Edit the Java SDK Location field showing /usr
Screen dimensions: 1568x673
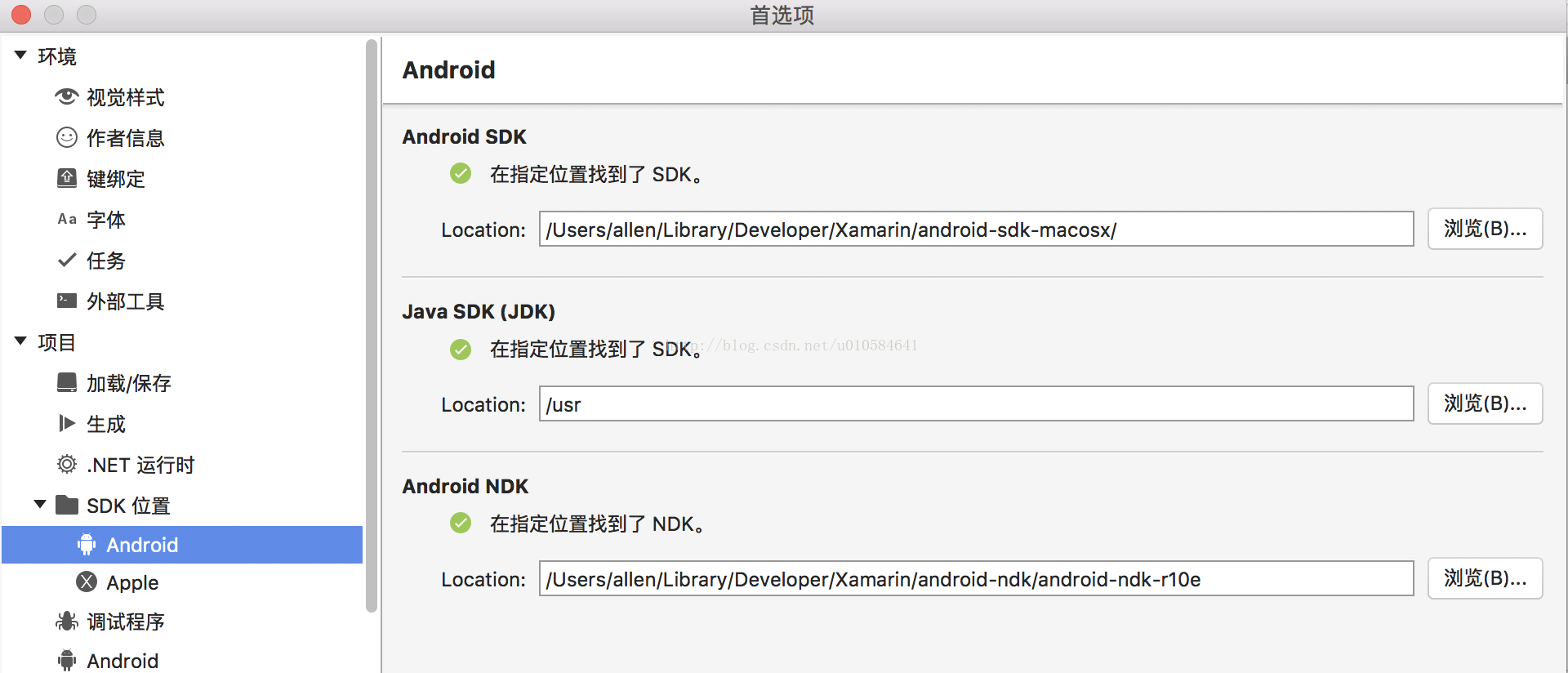976,403
